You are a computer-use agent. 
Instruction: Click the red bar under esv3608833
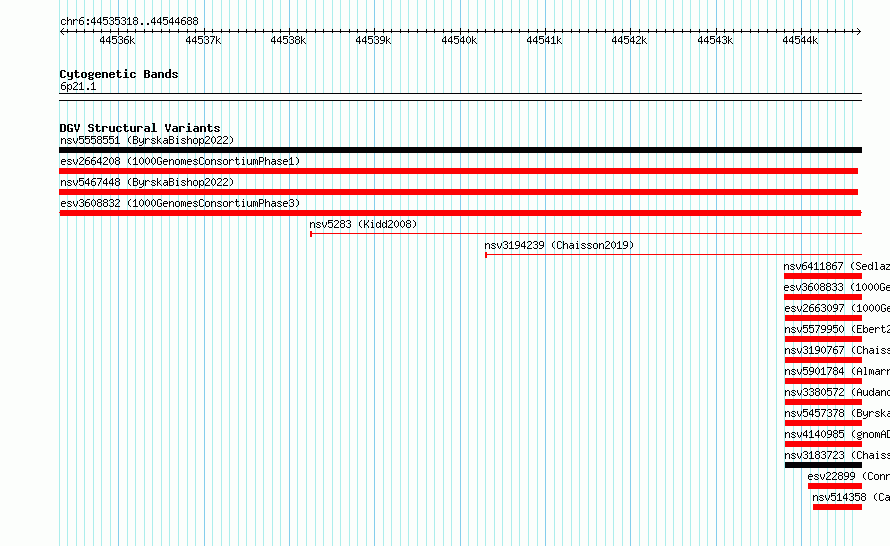pyautogui.click(x=823, y=297)
